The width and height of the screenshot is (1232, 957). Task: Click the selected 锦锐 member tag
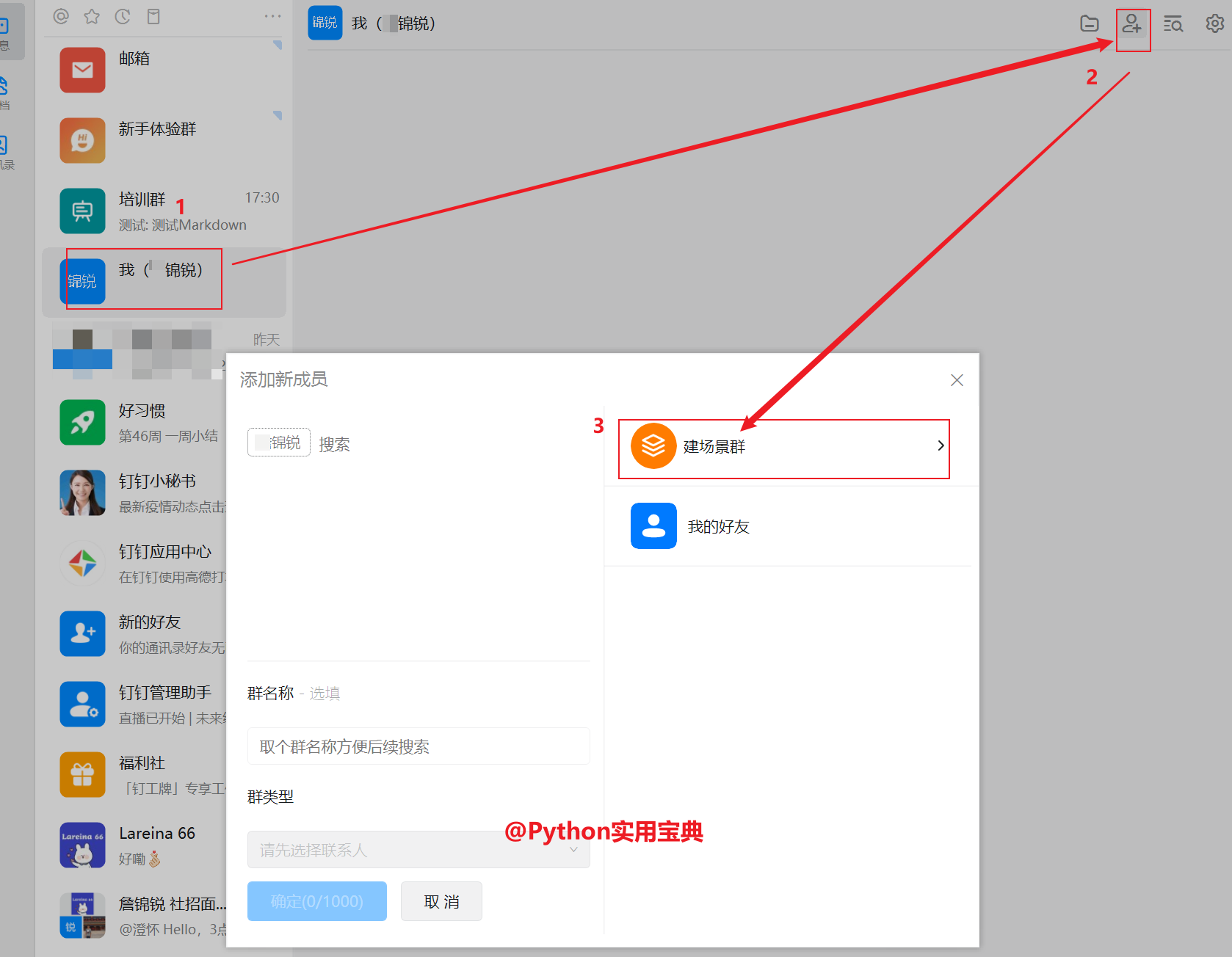(279, 443)
